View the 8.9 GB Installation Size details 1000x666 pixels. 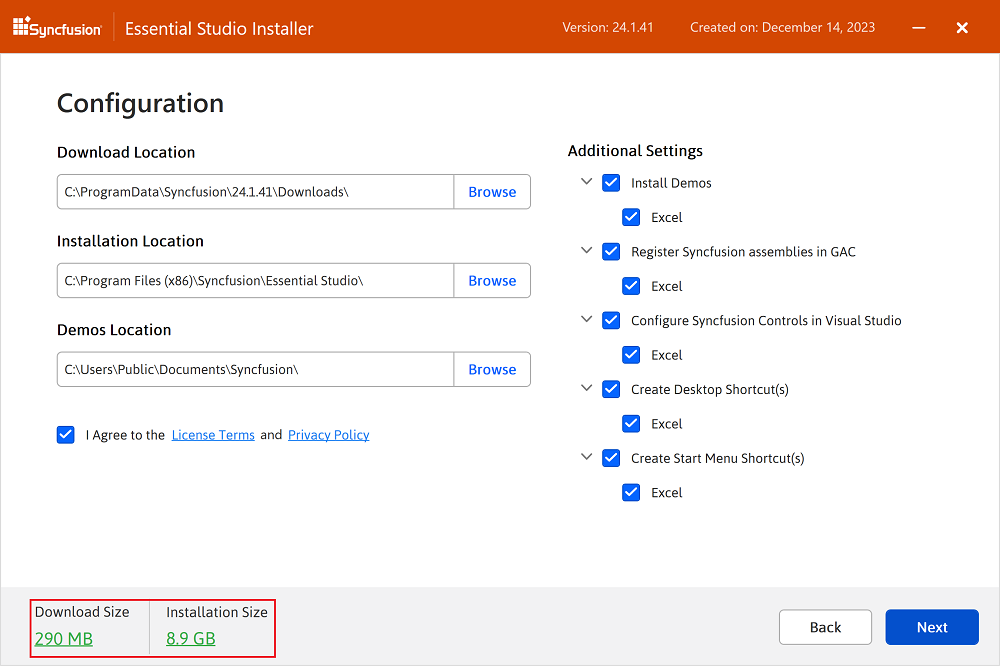click(190, 638)
